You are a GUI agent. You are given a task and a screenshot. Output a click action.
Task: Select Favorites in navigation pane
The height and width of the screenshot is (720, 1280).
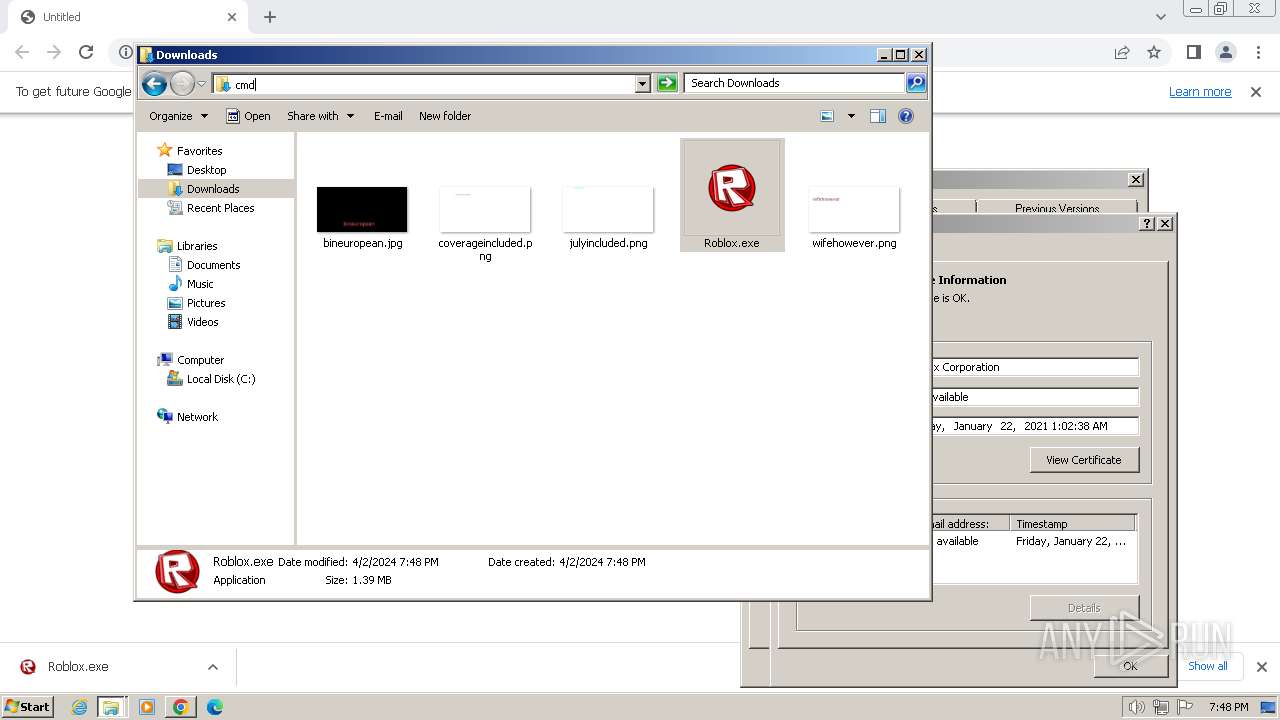click(199, 151)
